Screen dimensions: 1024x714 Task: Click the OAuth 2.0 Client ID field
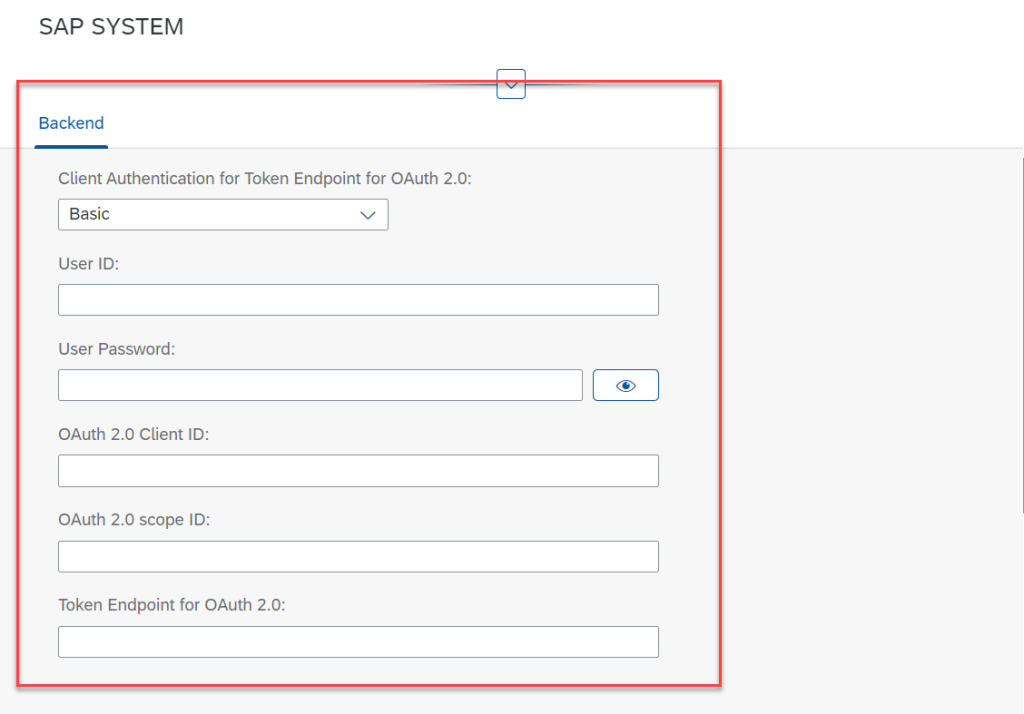click(x=358, y=470)
